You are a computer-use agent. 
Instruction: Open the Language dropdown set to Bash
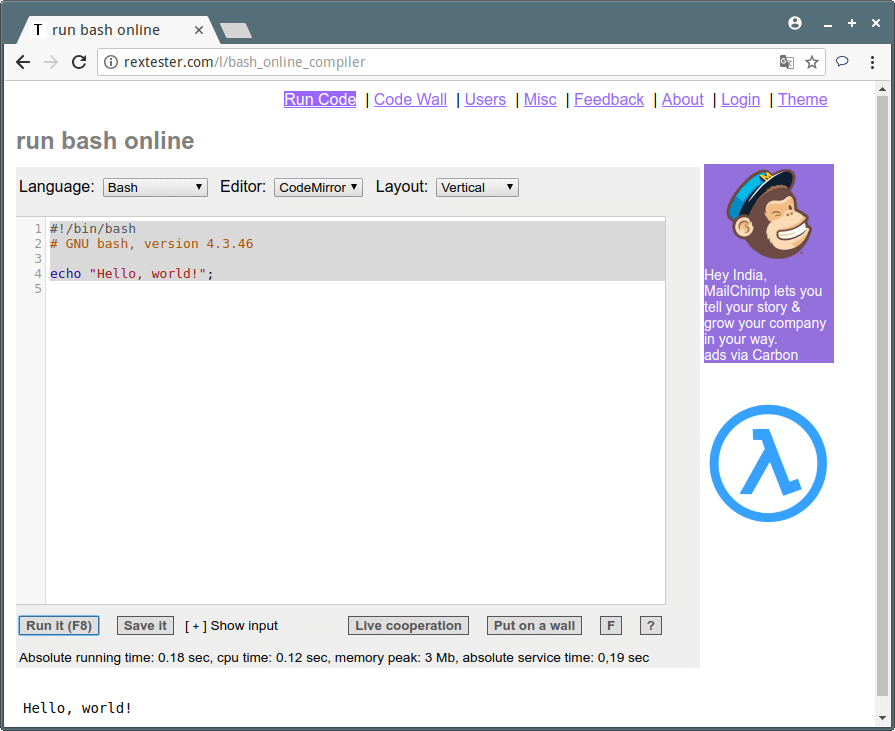[155, 187]
